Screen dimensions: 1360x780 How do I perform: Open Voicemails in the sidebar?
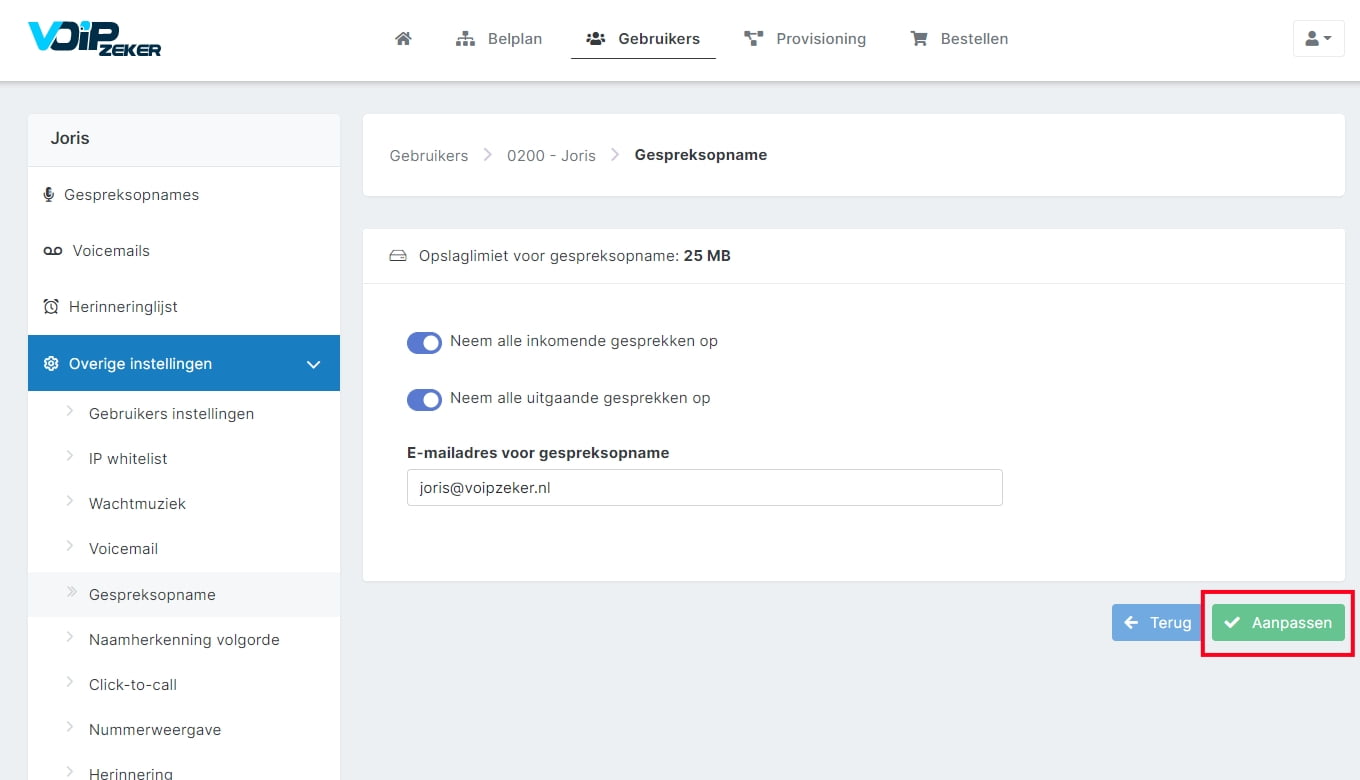184,251
